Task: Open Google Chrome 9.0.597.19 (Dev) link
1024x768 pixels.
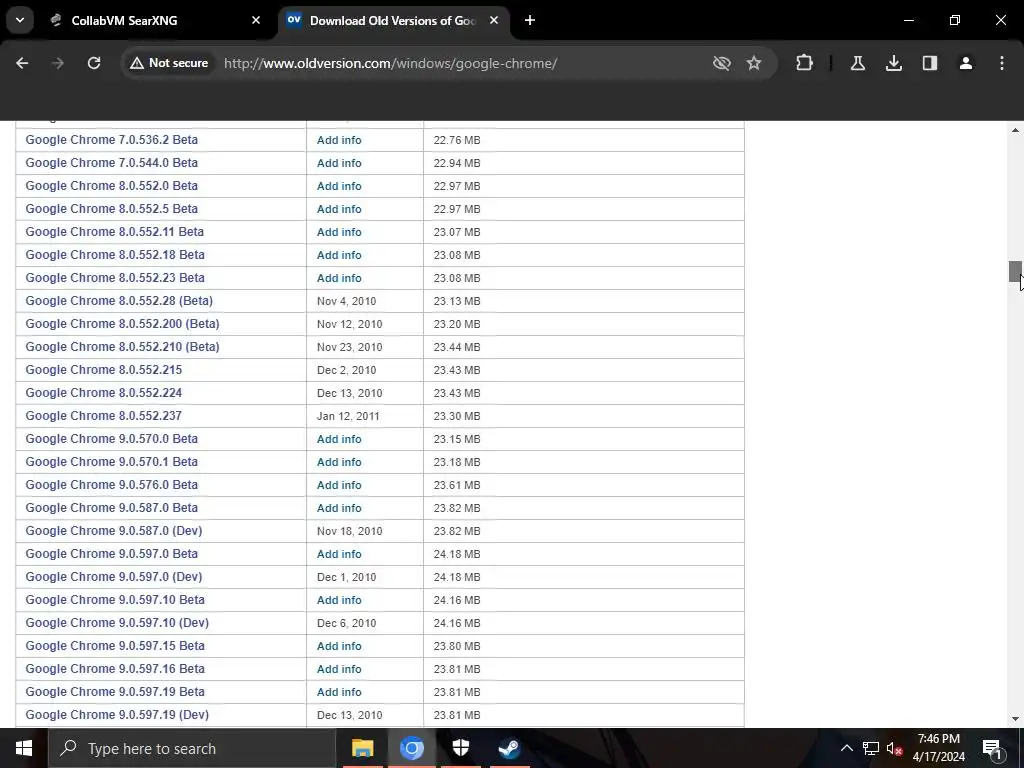Action: (x=117, y=714)
